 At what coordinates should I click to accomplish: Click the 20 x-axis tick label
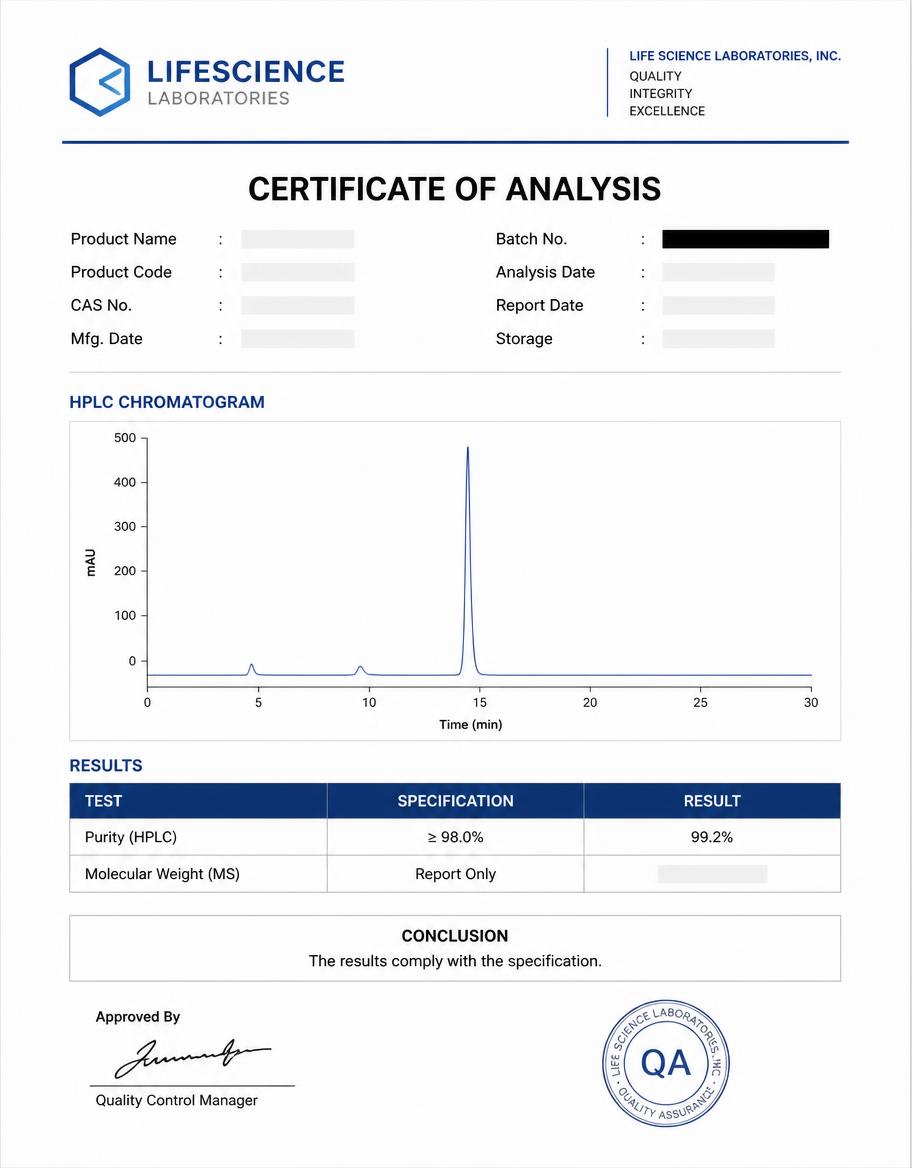pyautogui.click(x=590, y=702)
